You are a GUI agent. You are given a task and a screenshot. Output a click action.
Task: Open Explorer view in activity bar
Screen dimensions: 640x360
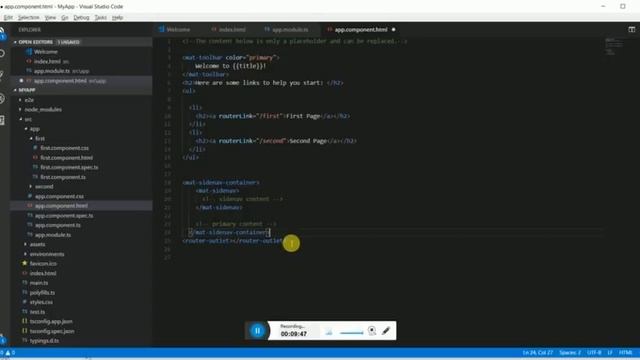click(2, 32)
